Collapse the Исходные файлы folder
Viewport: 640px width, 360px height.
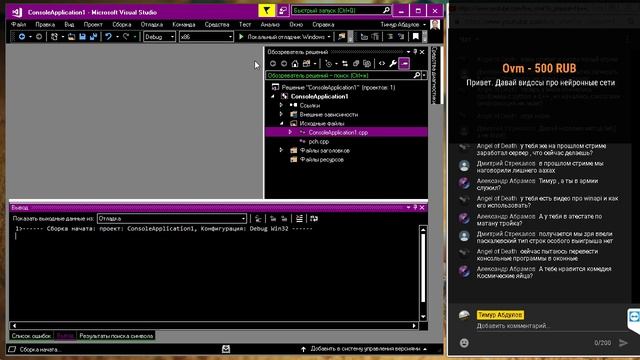(x=281, y=123)
